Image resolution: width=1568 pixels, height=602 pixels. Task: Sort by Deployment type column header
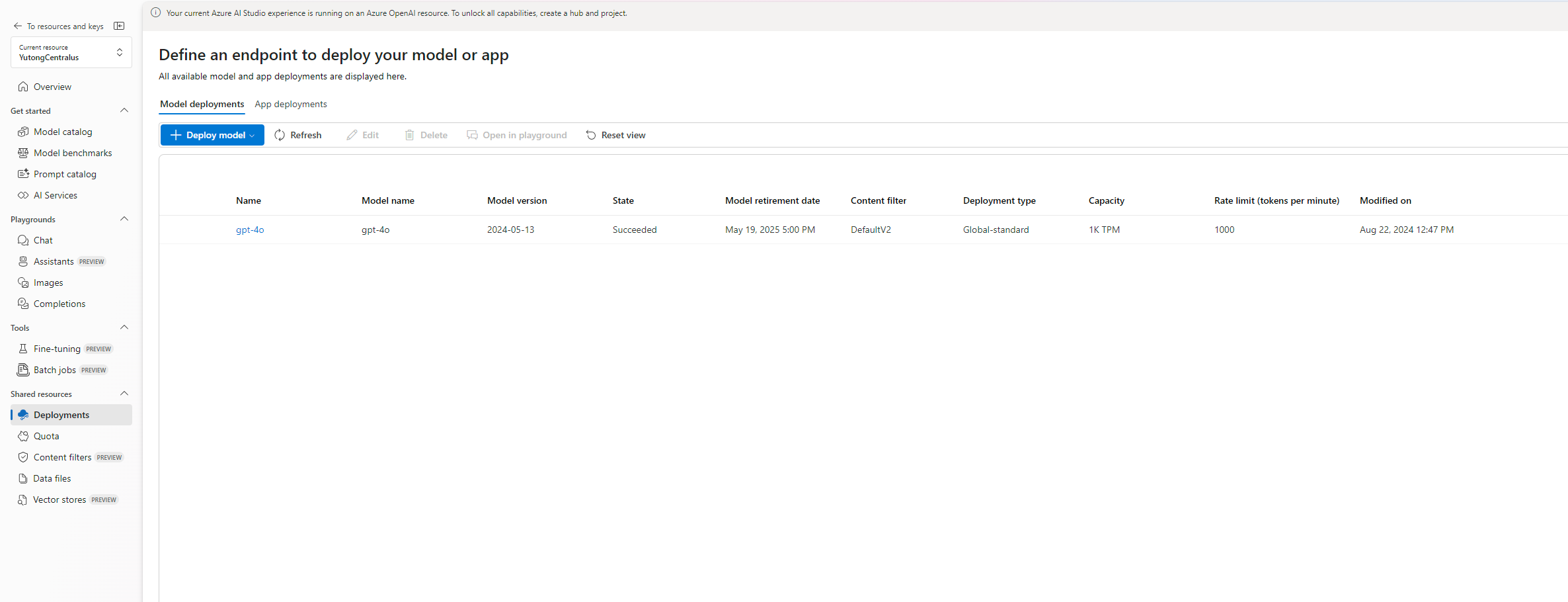coord(1000,200)
